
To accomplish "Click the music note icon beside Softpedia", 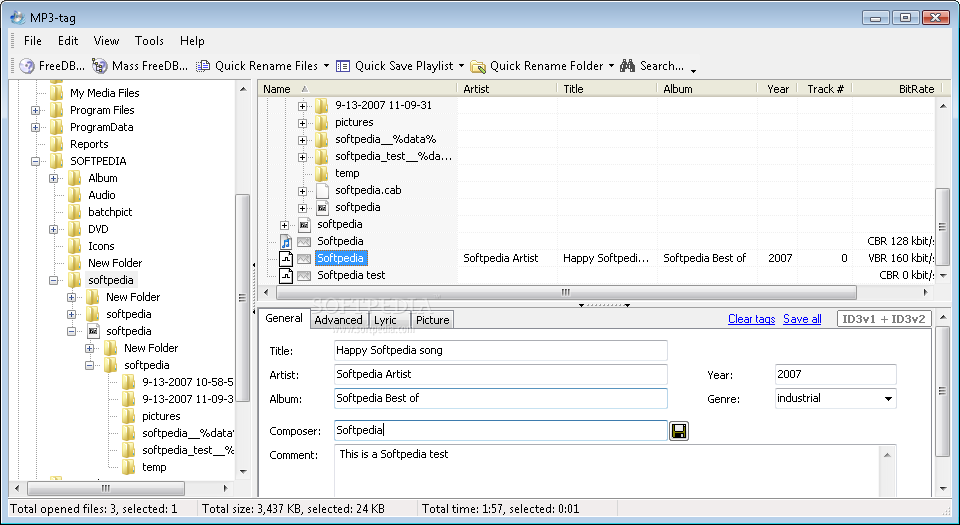I will [x=286, y=241].
